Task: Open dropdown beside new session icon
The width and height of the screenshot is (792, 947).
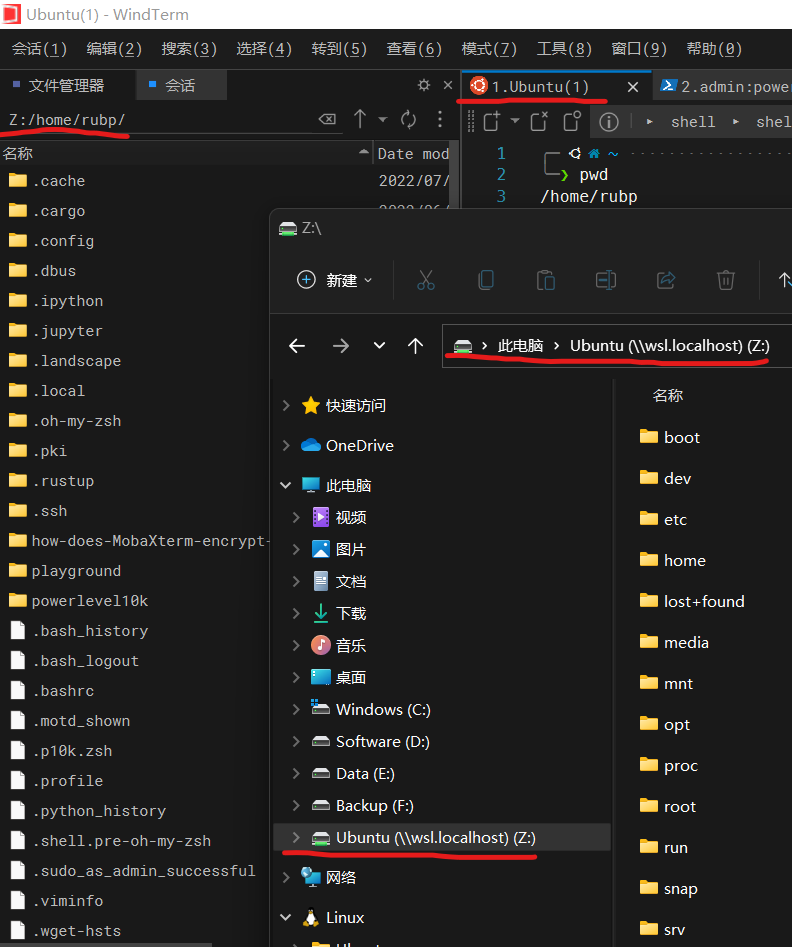Action: point(515,121)
